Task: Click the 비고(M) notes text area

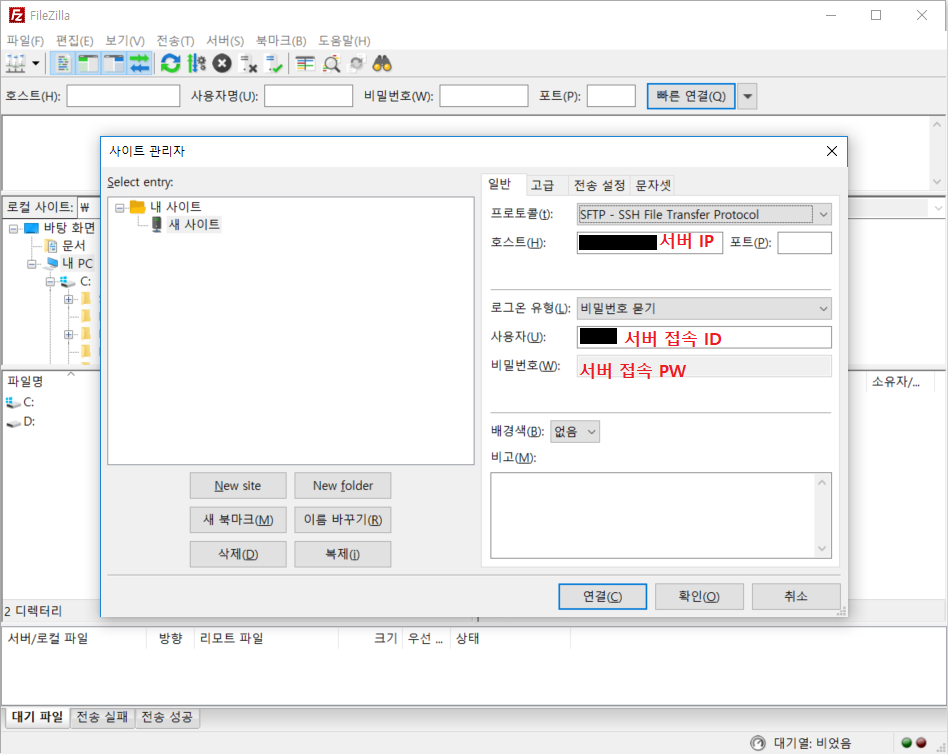Action: pos(661,515)
